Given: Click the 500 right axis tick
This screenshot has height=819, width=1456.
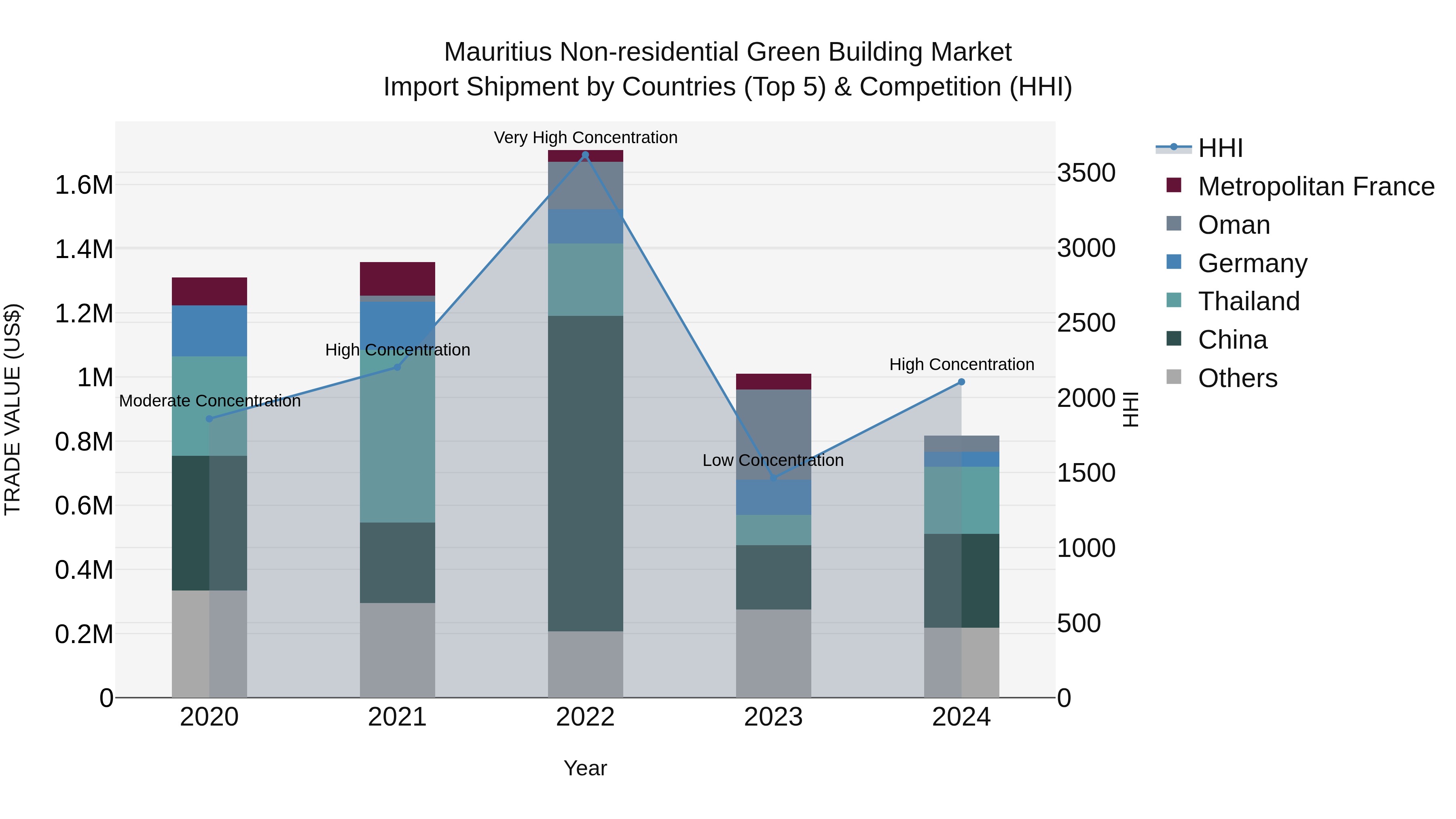Looking at the screenshot, I should (x=1079, y=623).
